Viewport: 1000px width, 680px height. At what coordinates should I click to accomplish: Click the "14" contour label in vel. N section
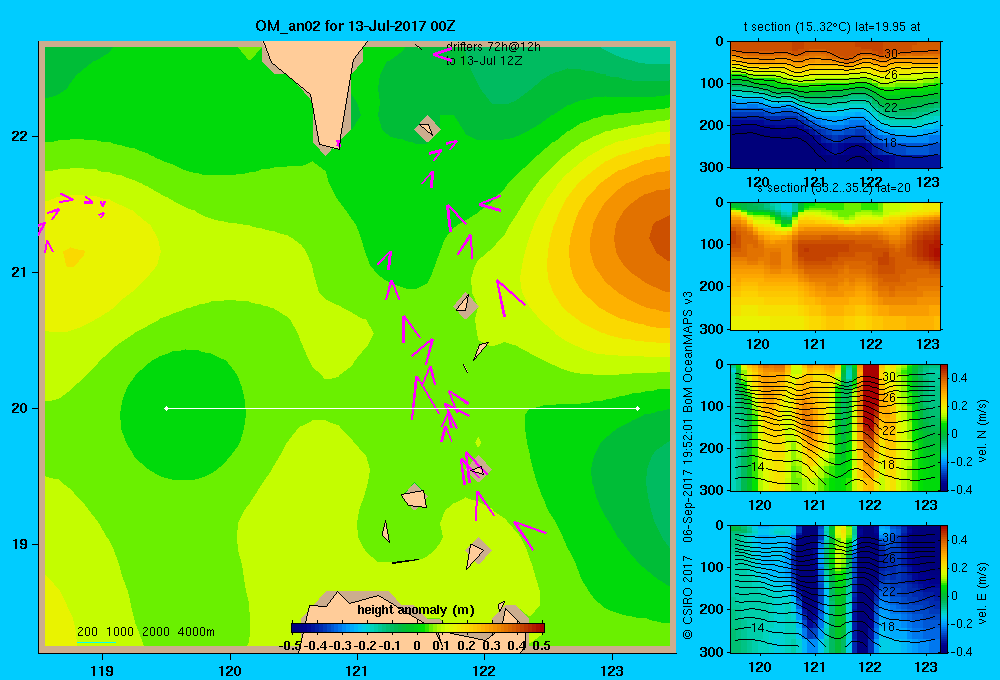pos(757,466)
